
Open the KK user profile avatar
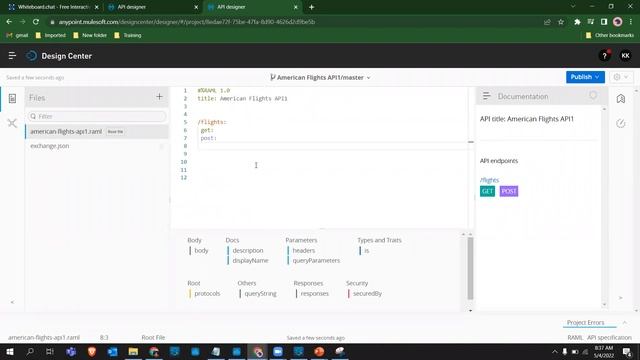click(x=625, y=56)
